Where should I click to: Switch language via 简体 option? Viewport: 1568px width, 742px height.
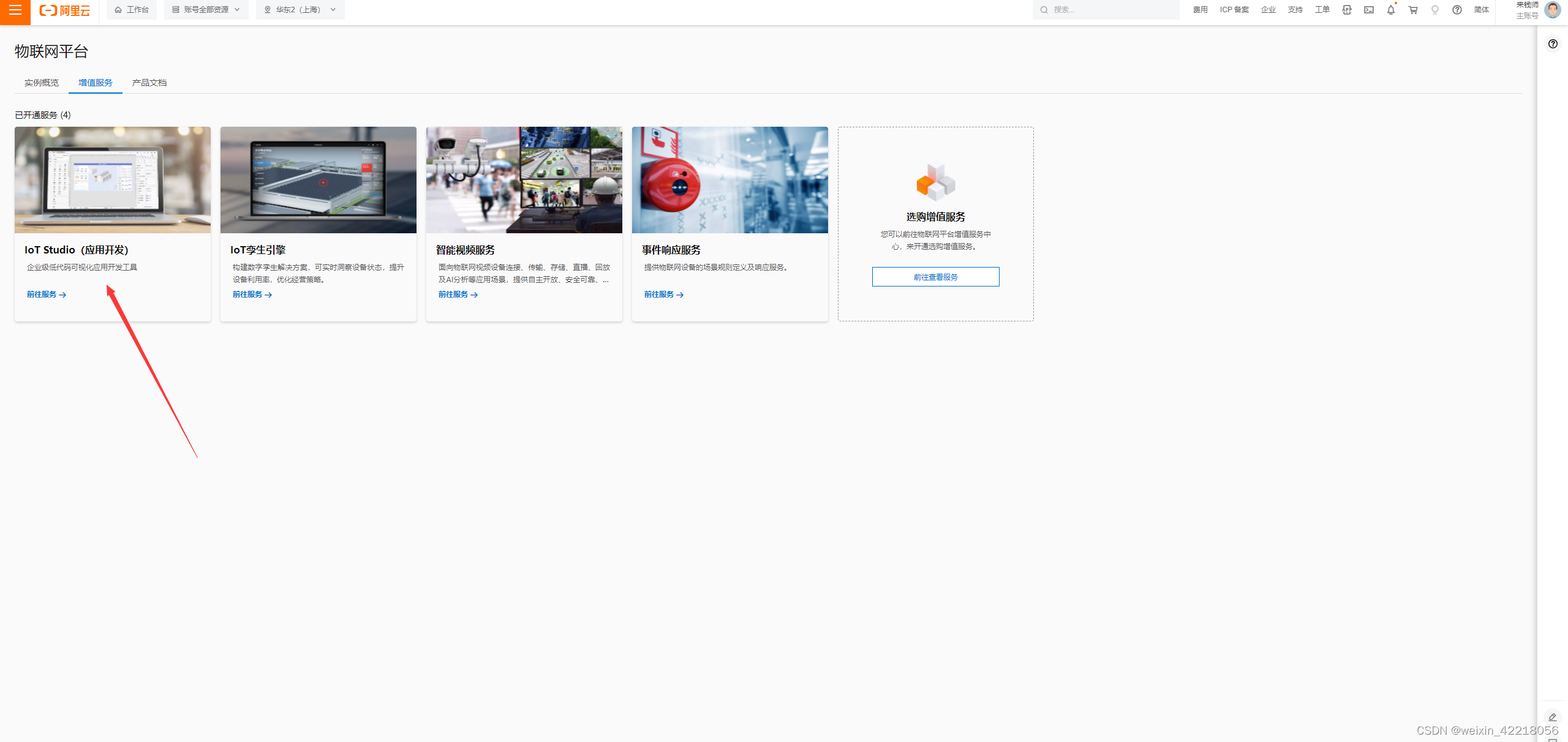pyautogui.click(x=1482, y=10)
